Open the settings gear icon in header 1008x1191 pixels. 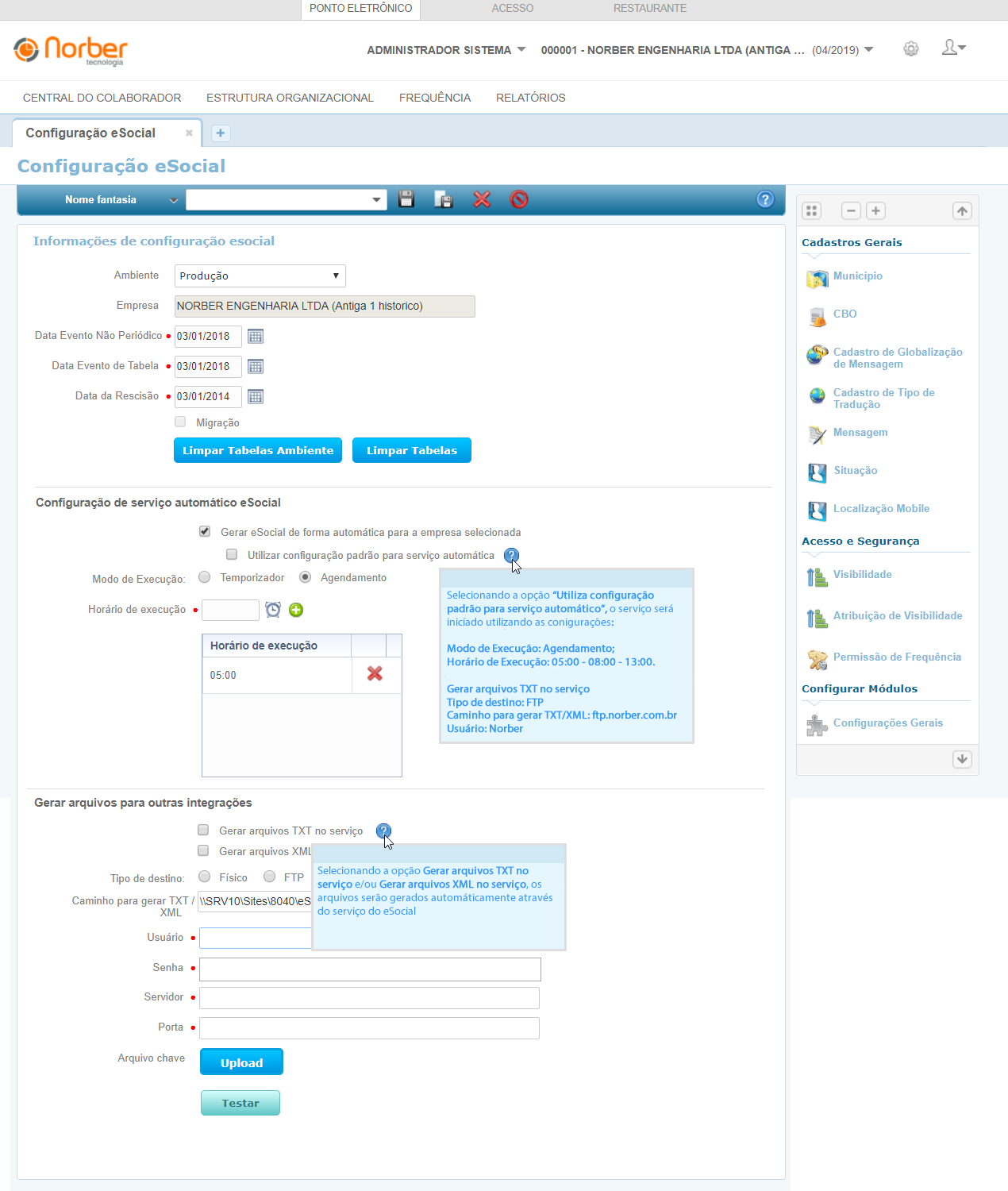coord(910,49)
